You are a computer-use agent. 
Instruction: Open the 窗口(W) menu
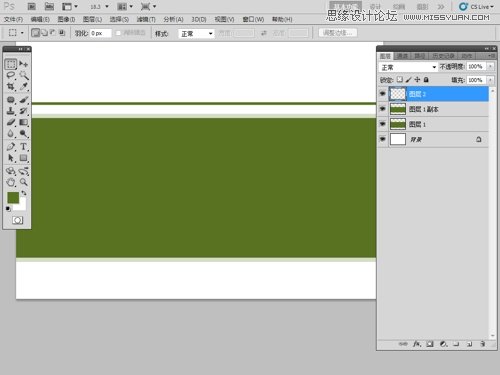point(253,19)
